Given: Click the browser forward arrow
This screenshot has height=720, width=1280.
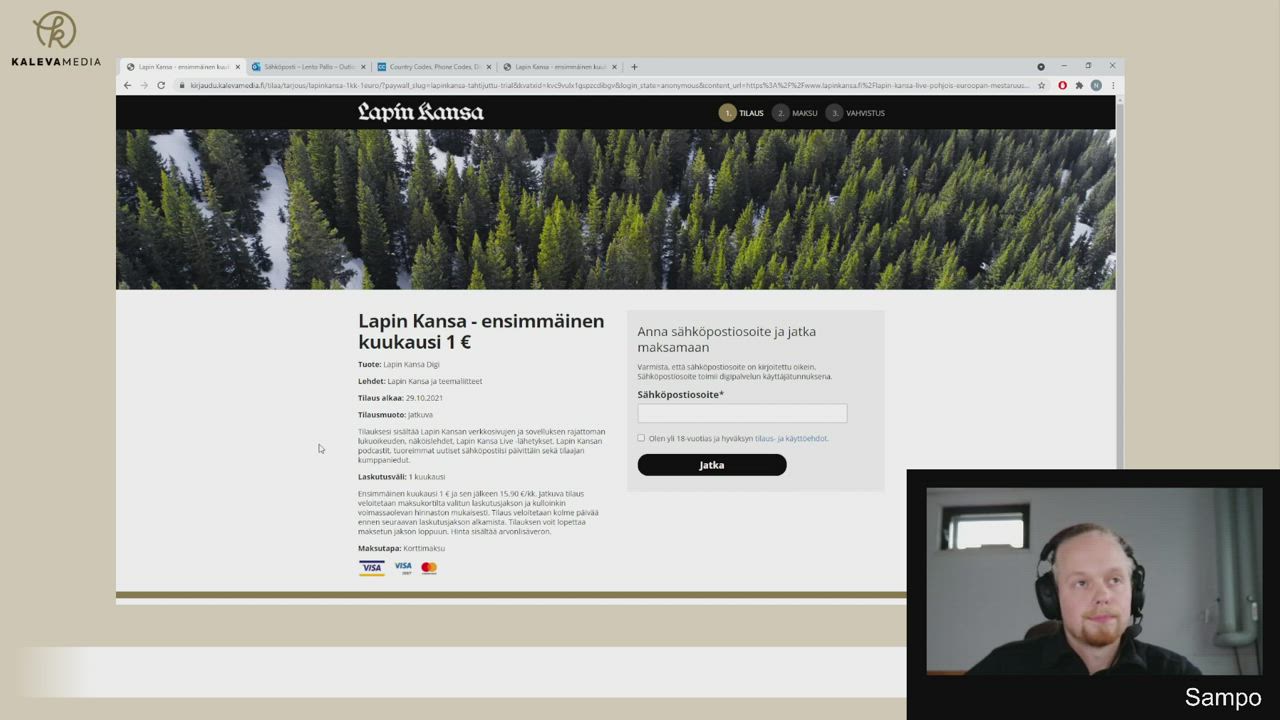Looking at the screenshot, I should pyautogui.click(x=144, y=85).
